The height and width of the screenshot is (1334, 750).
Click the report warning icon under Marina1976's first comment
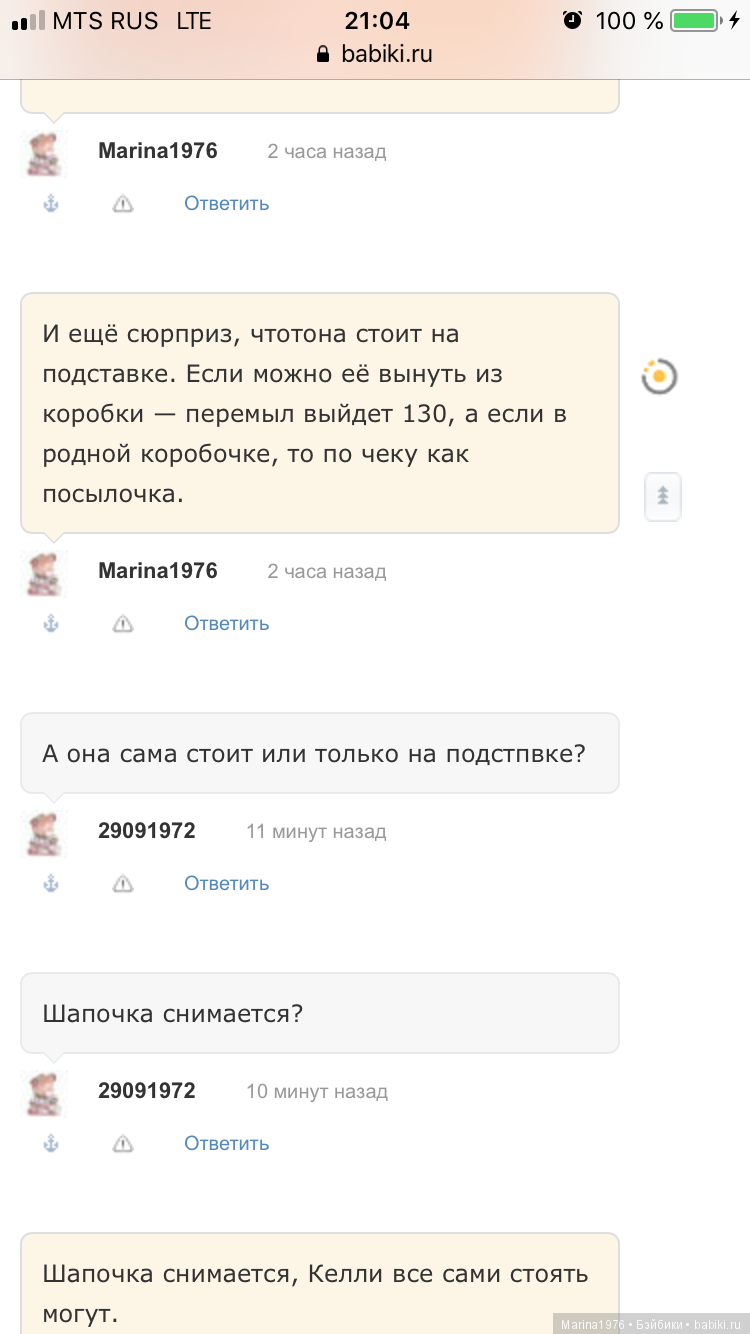coord(122,203)
